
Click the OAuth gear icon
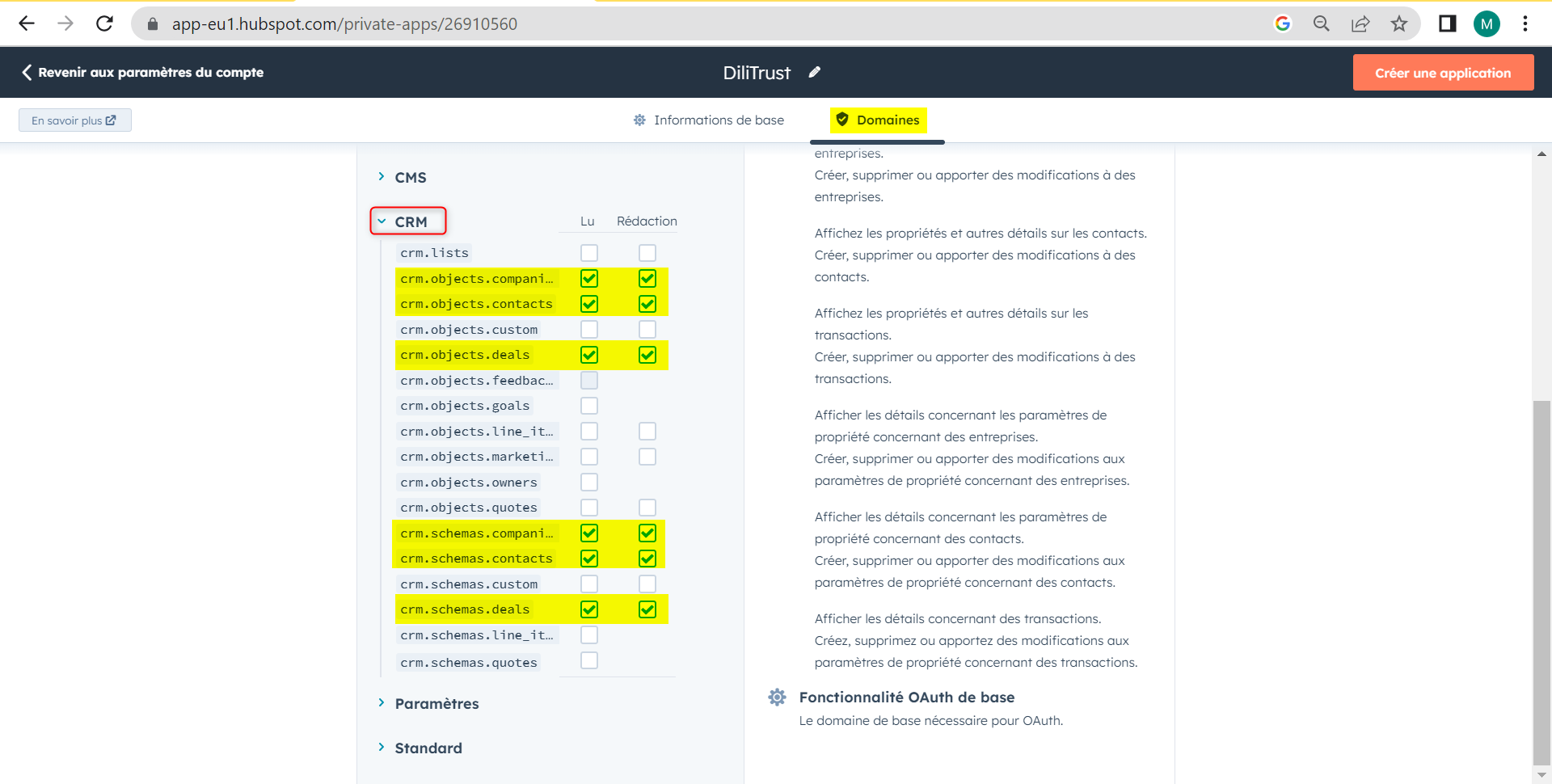[777, 697]
